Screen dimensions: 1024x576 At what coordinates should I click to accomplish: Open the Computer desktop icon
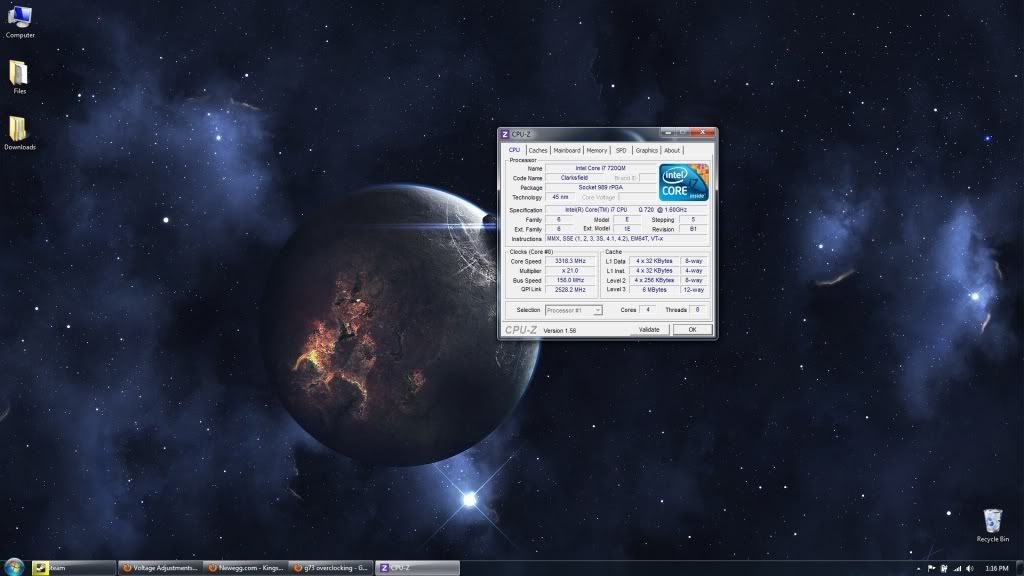pyautogui.click(x=20, y=22)
